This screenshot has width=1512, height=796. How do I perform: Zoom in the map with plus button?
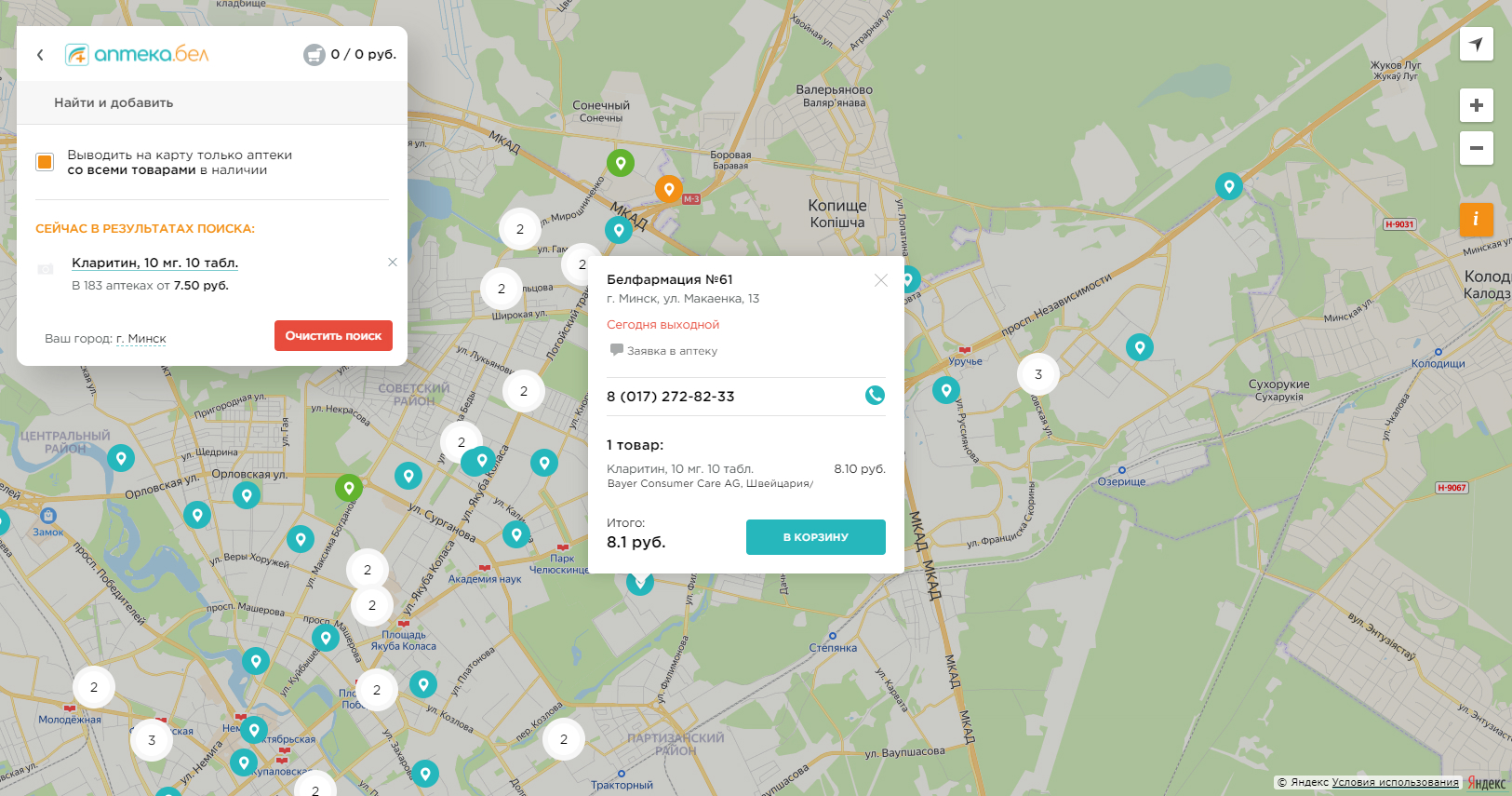click(x=1477, y=105)
